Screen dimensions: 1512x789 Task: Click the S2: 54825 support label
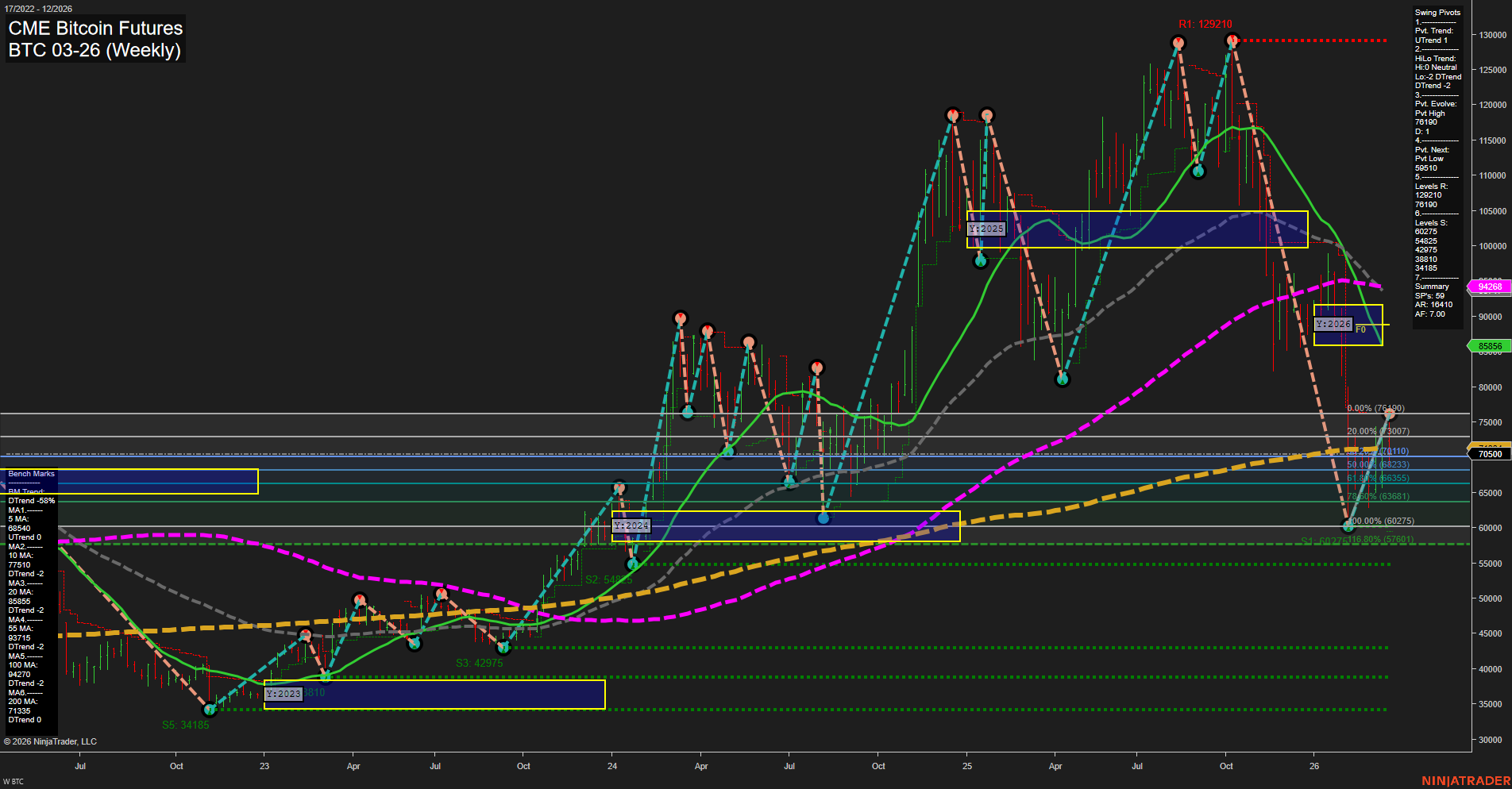[x=608, y=579]
